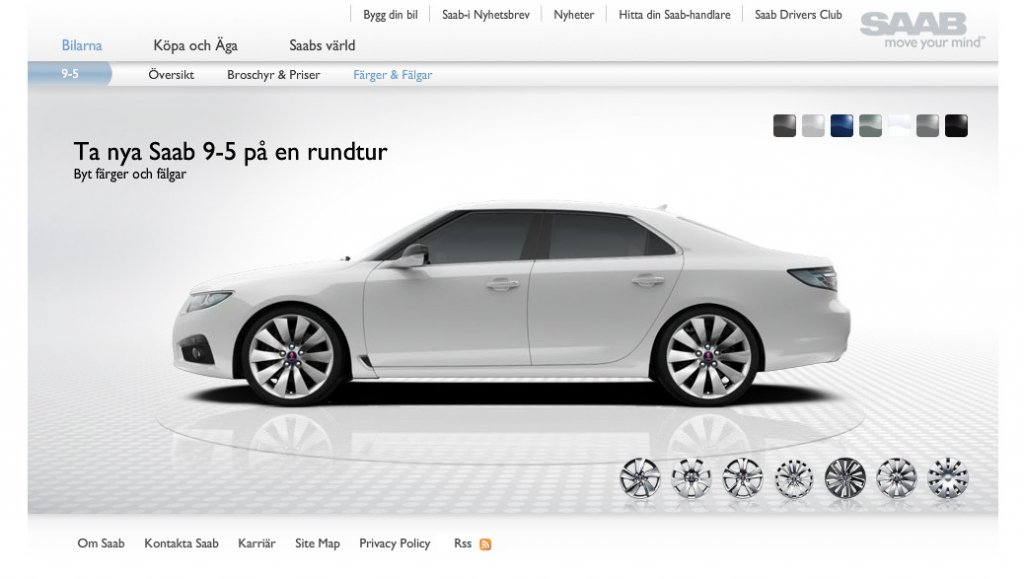Image resolution: width=1024 pixels, height=579 pixels.
Task: Open the Kontakta Saab footer link
Action: (182, 543)
